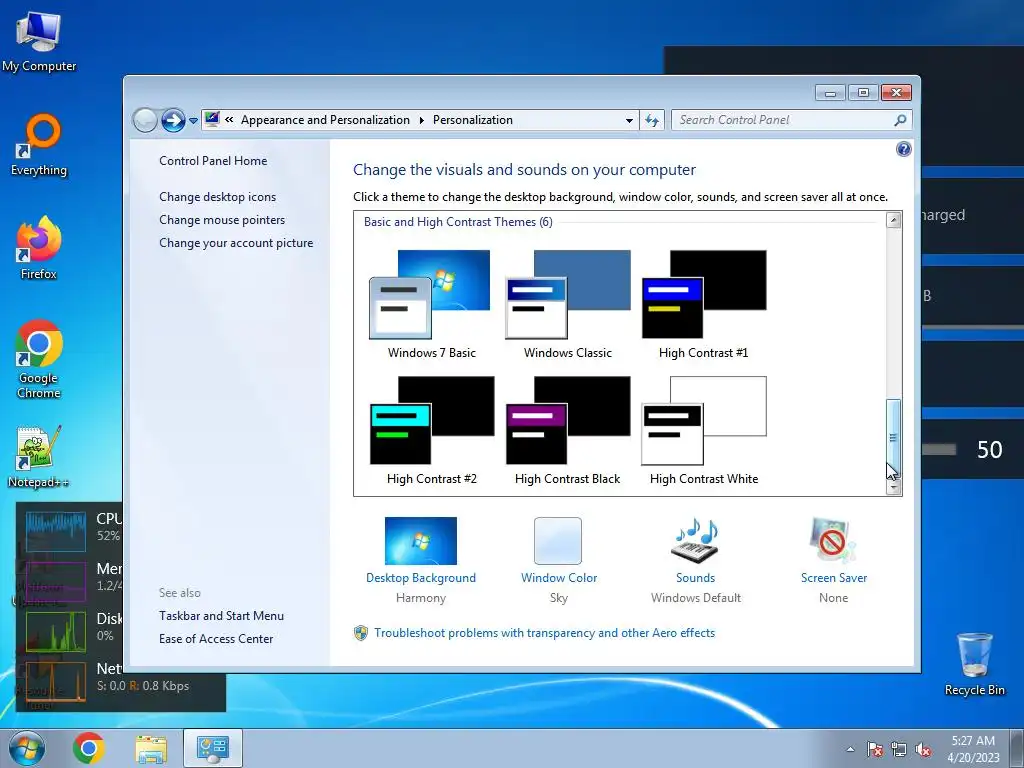Select the Windows Classic theme
This screenshot has width=1024, height=768.
pos(568,304)
